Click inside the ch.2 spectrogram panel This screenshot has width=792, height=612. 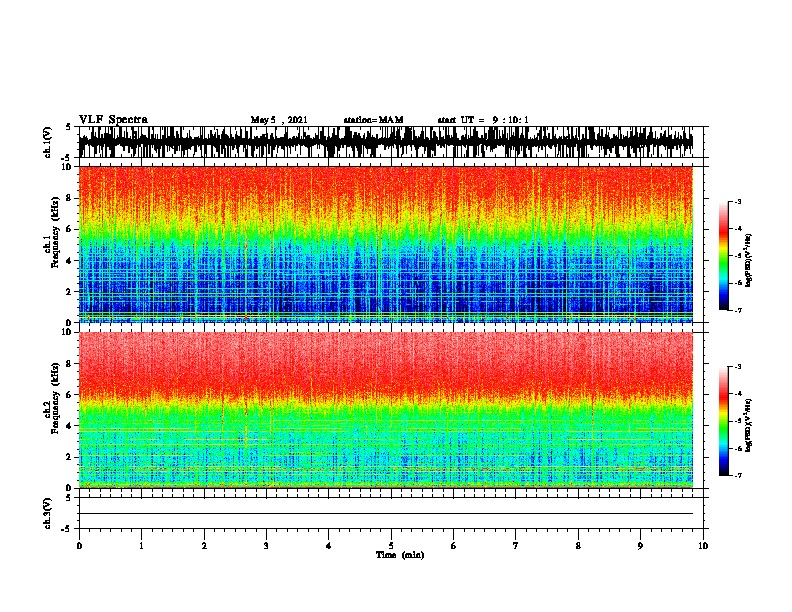click(x=386, y=410)
